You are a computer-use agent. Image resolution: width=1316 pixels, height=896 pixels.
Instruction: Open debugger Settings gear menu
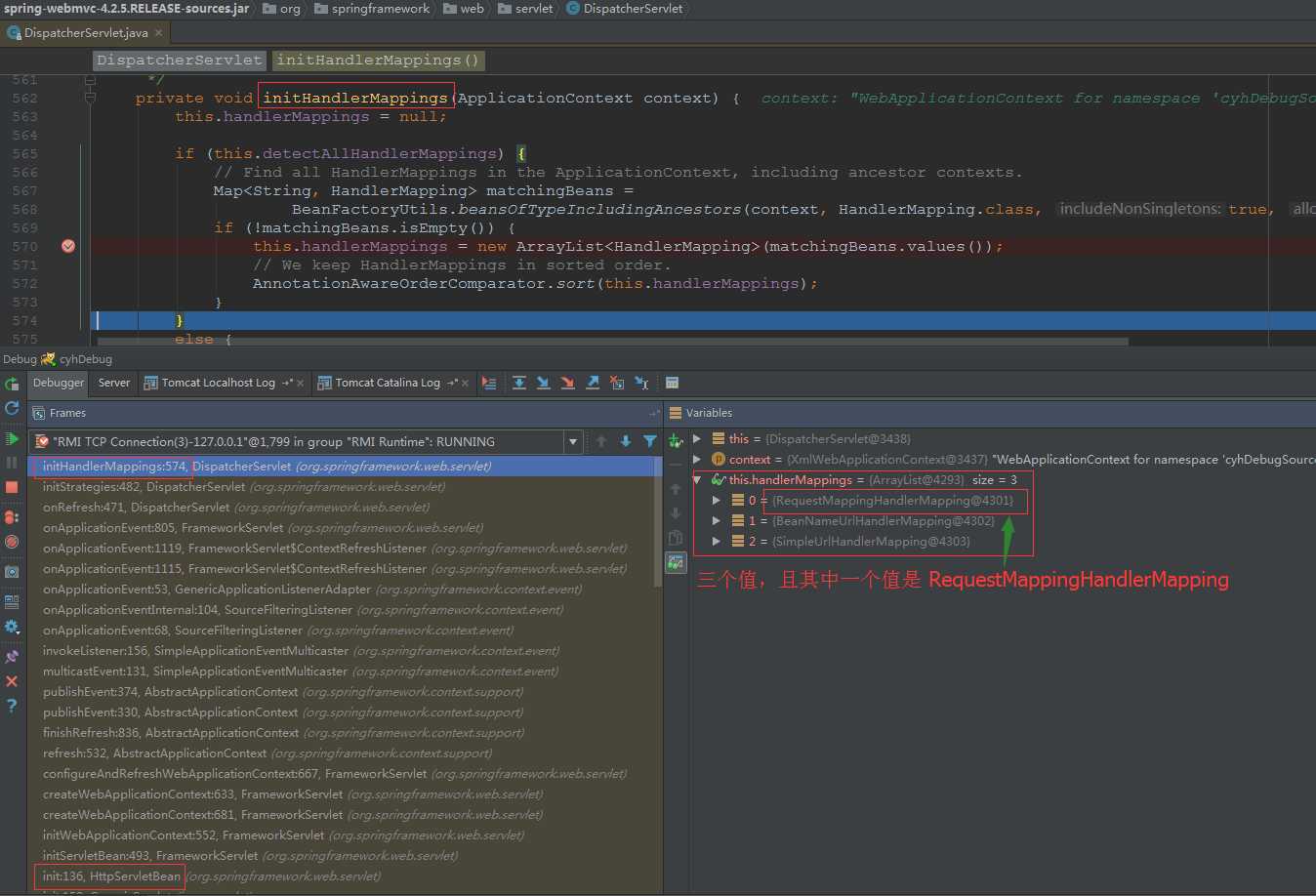tap(12, 627)
